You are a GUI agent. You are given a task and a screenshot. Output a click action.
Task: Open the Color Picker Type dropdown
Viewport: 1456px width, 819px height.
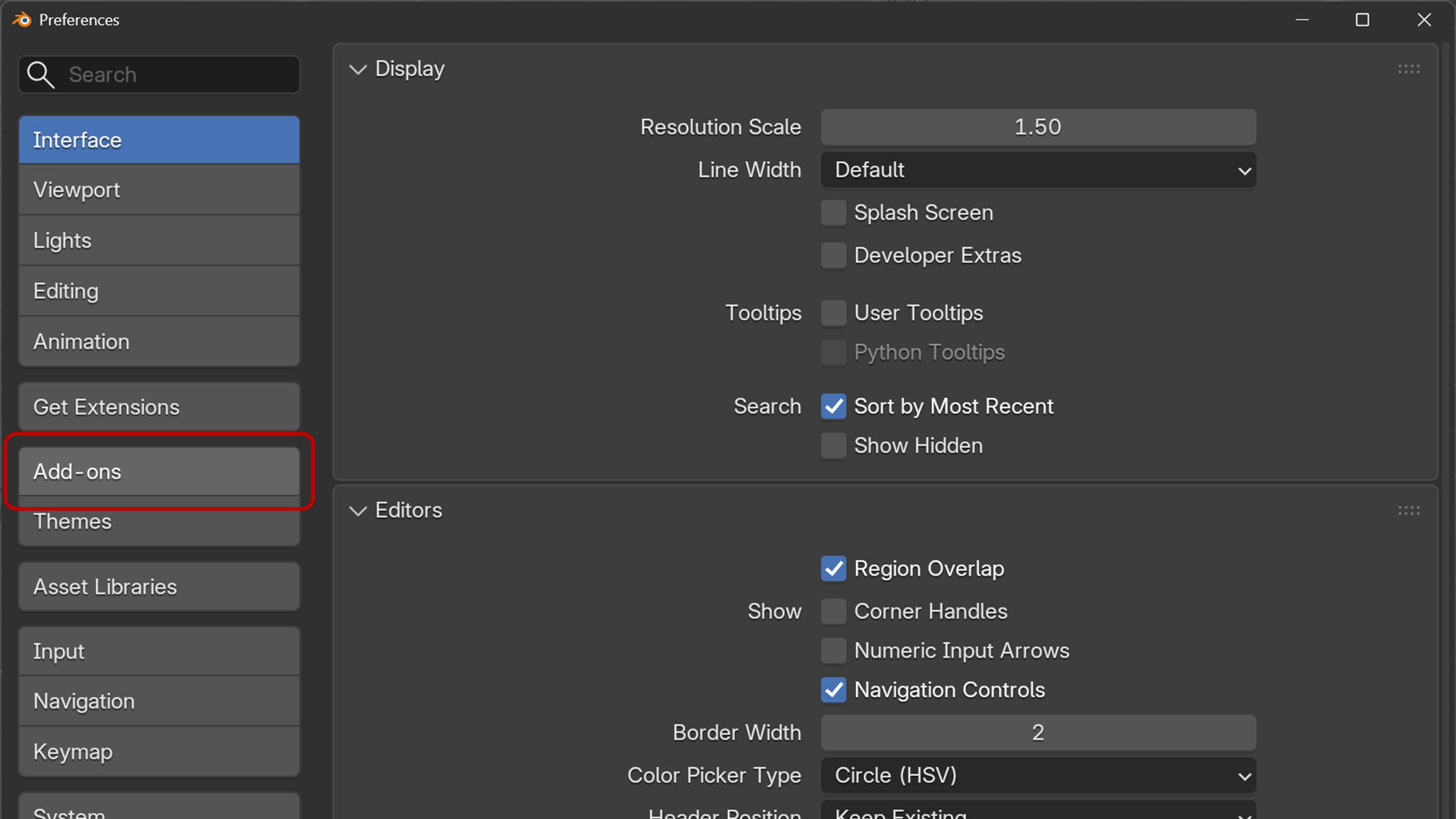1038,775
